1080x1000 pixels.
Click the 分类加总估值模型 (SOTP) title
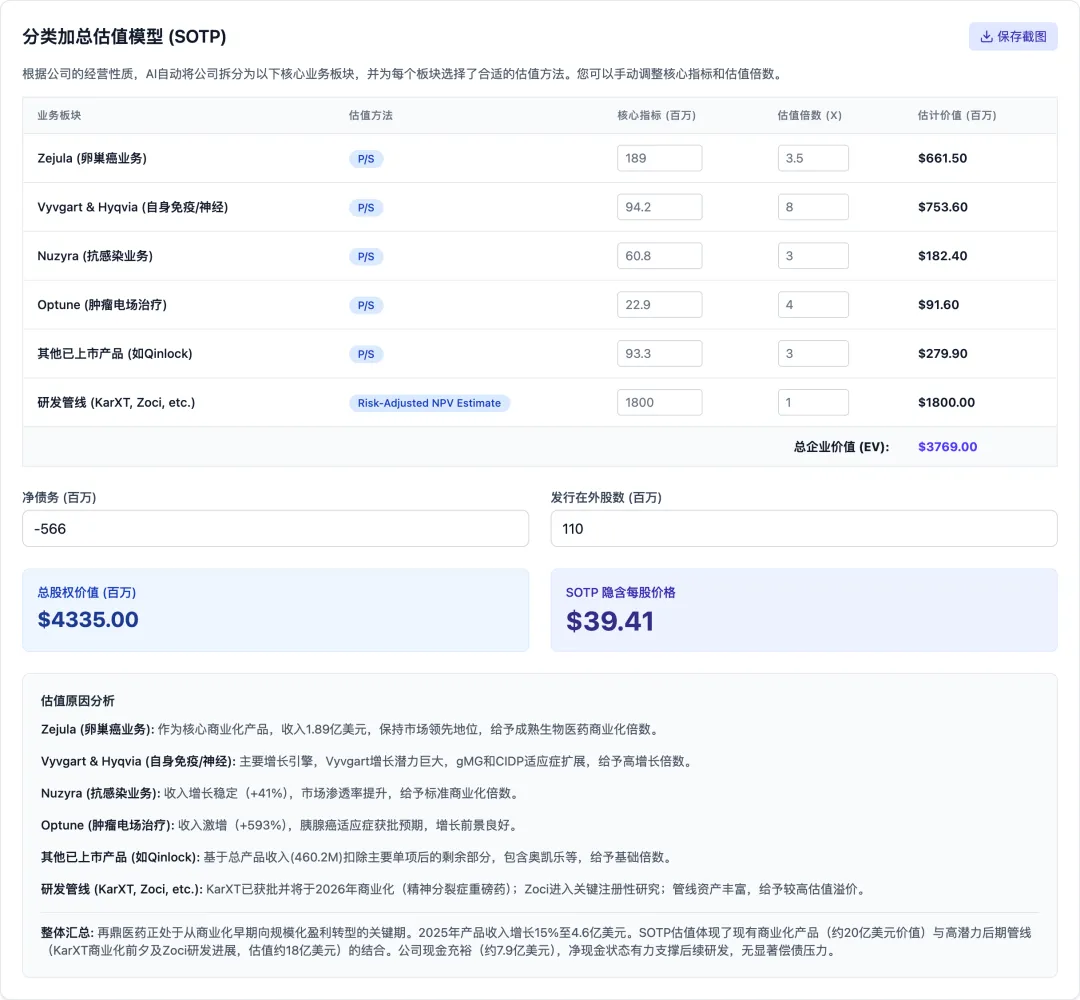(125, 37)
